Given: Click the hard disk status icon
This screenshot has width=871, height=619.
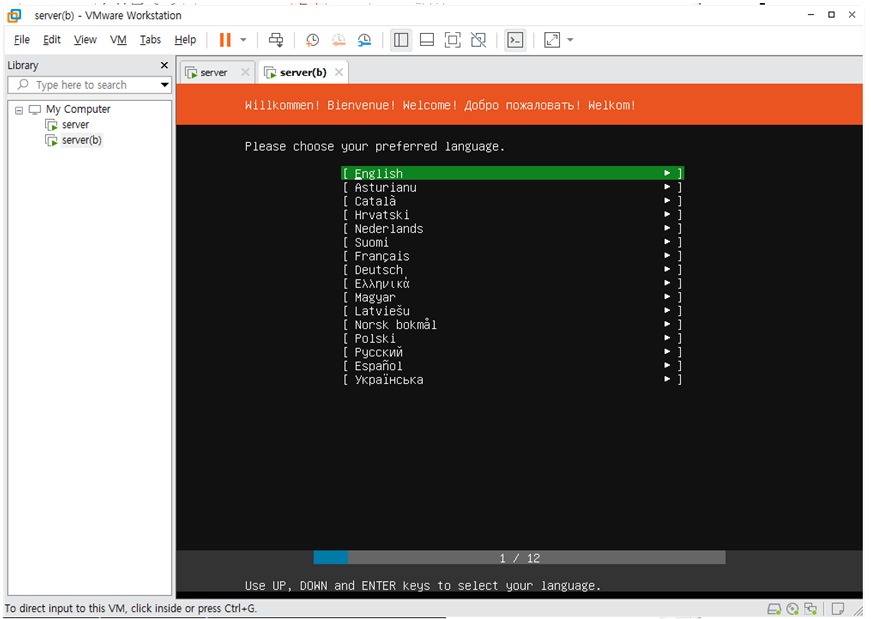Looking at the screenshot, I should (774, 609).
